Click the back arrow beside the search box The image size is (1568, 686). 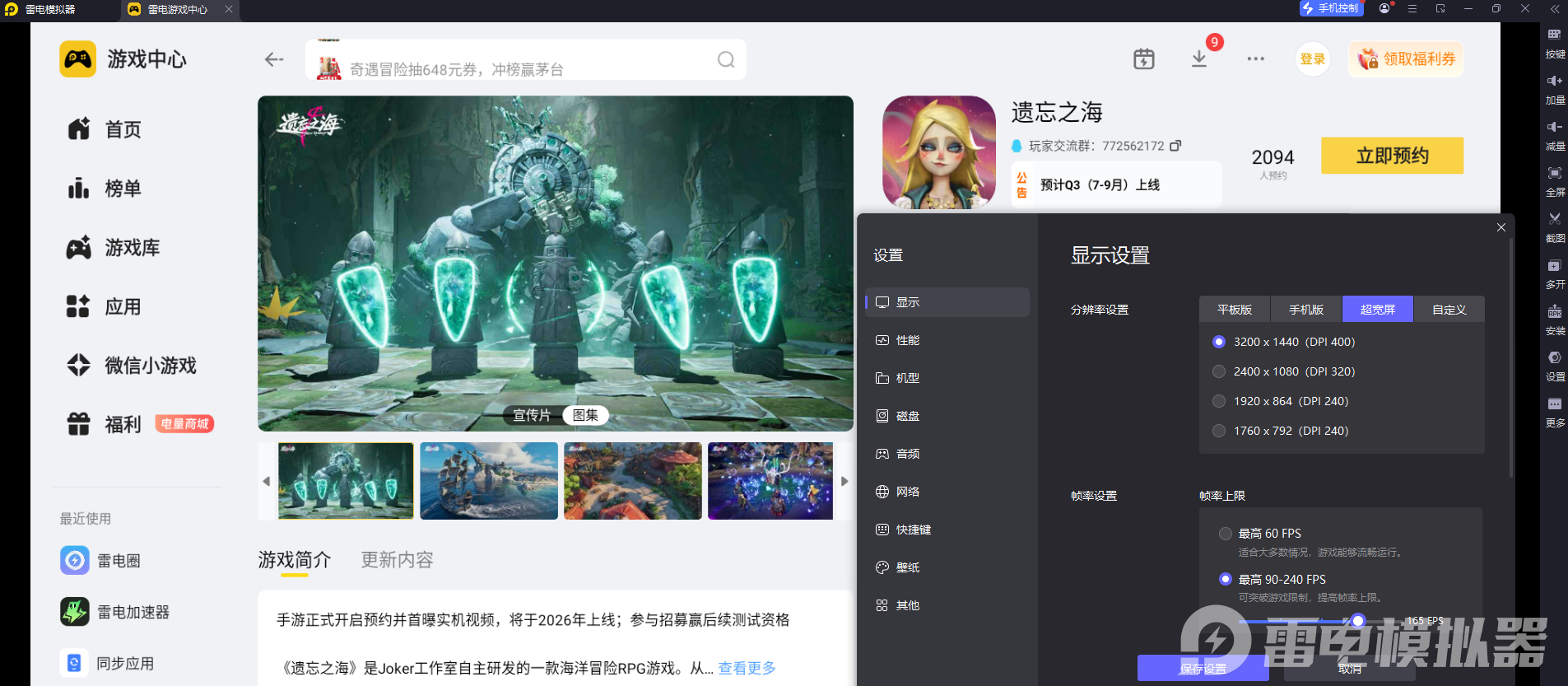point(274,59)
